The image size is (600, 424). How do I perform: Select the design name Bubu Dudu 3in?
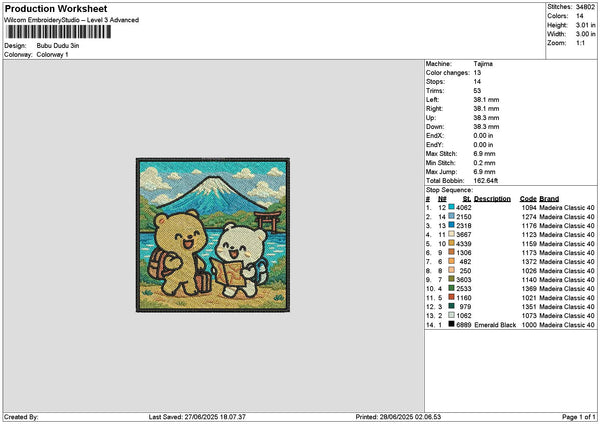coord(58,46)
